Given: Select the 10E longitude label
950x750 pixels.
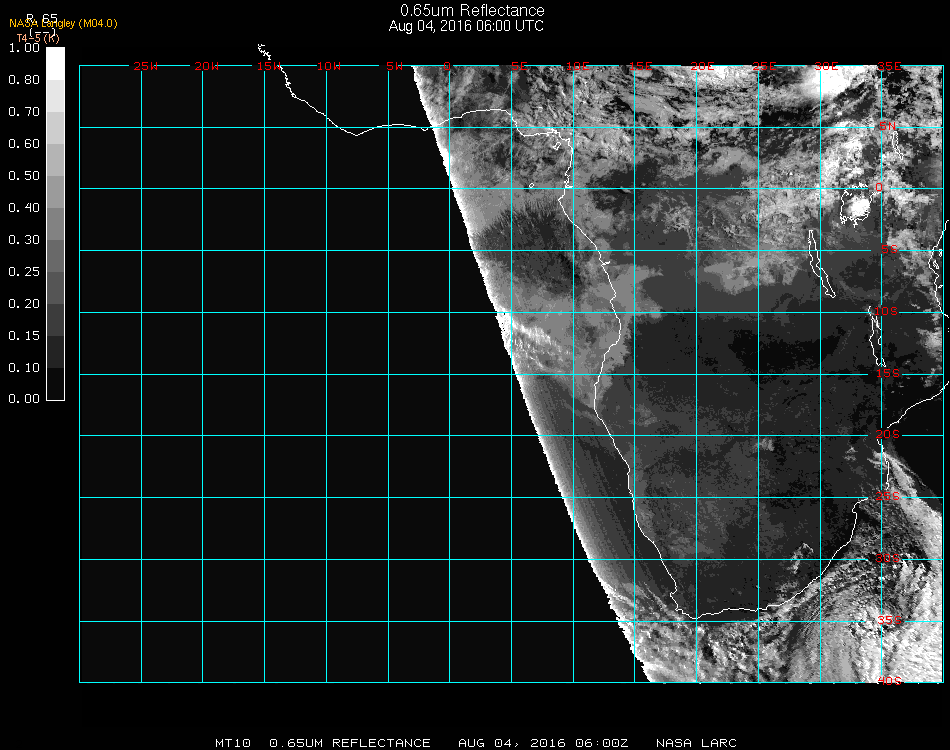Looking at the screenshot, I should click(x=578, y=66).
